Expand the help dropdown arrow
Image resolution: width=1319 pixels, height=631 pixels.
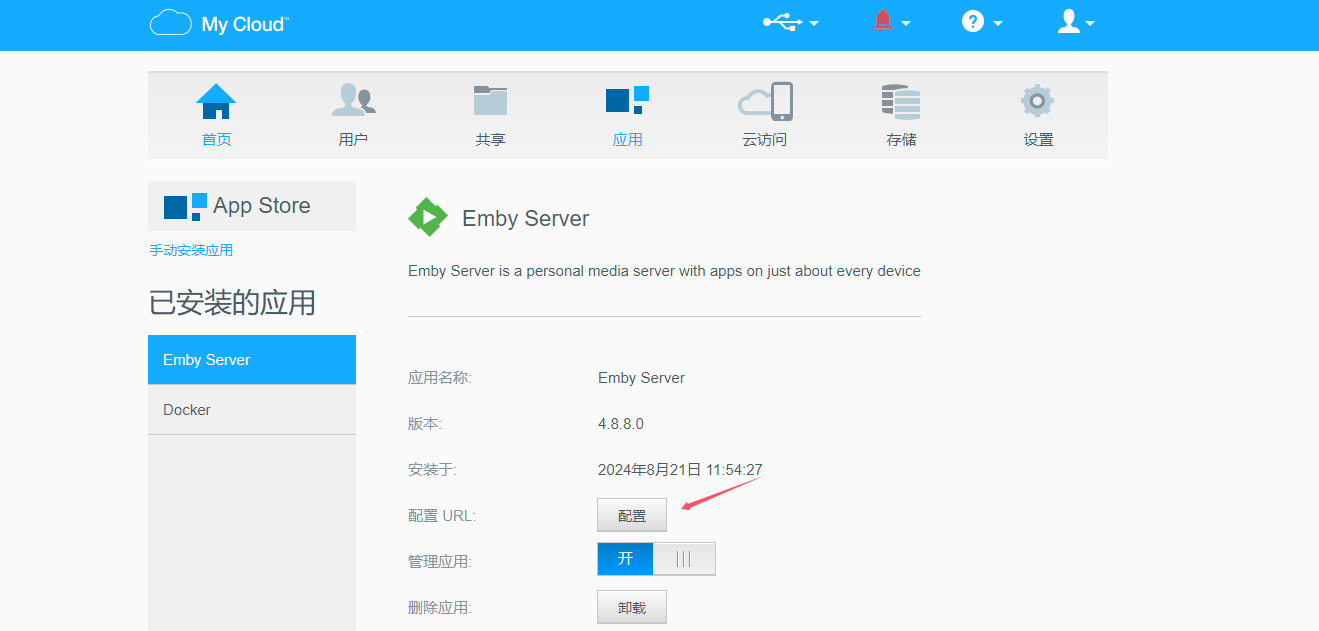click(997, 24)
